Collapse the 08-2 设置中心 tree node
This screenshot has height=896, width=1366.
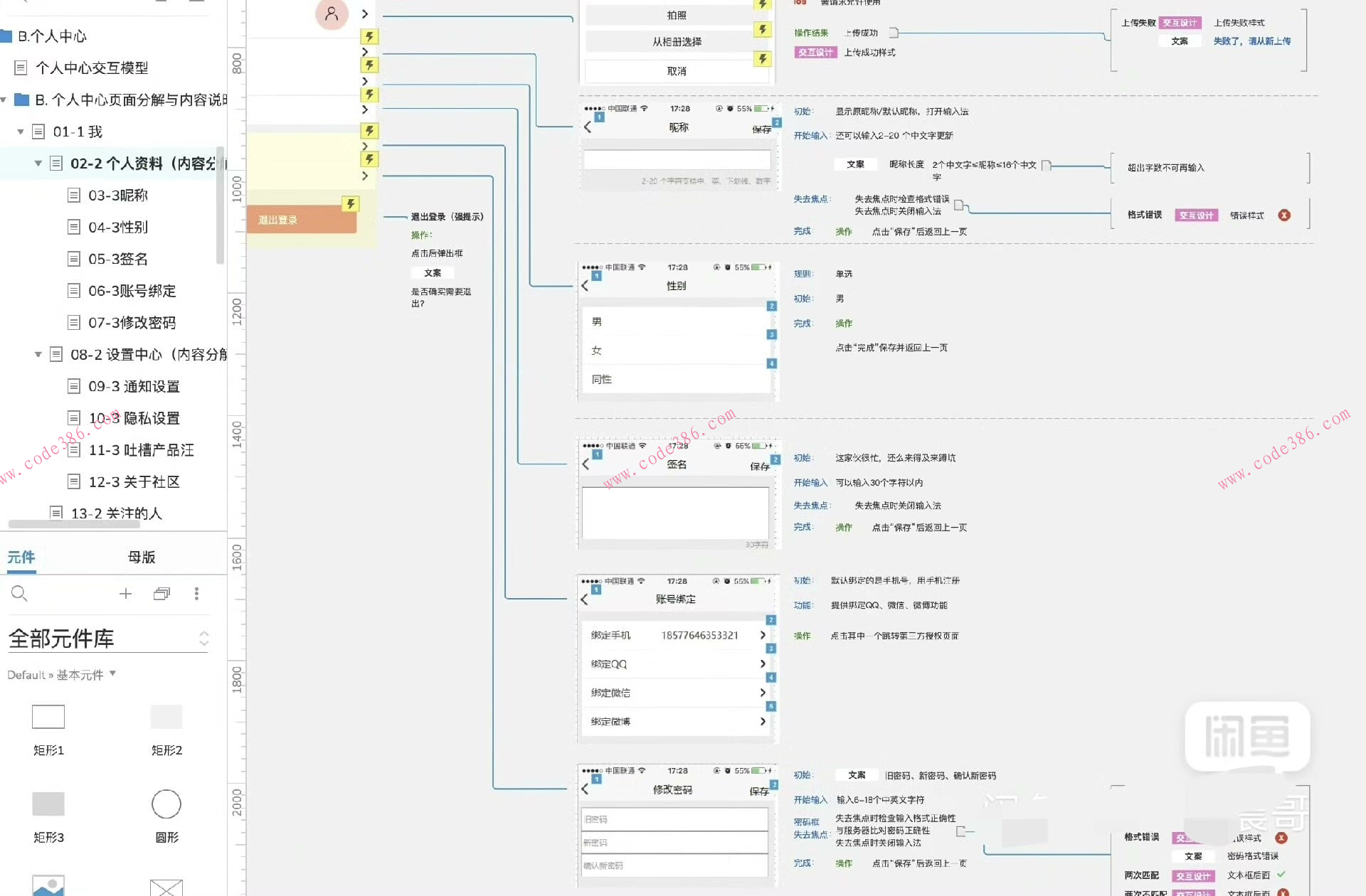click(x=38, y=354)
